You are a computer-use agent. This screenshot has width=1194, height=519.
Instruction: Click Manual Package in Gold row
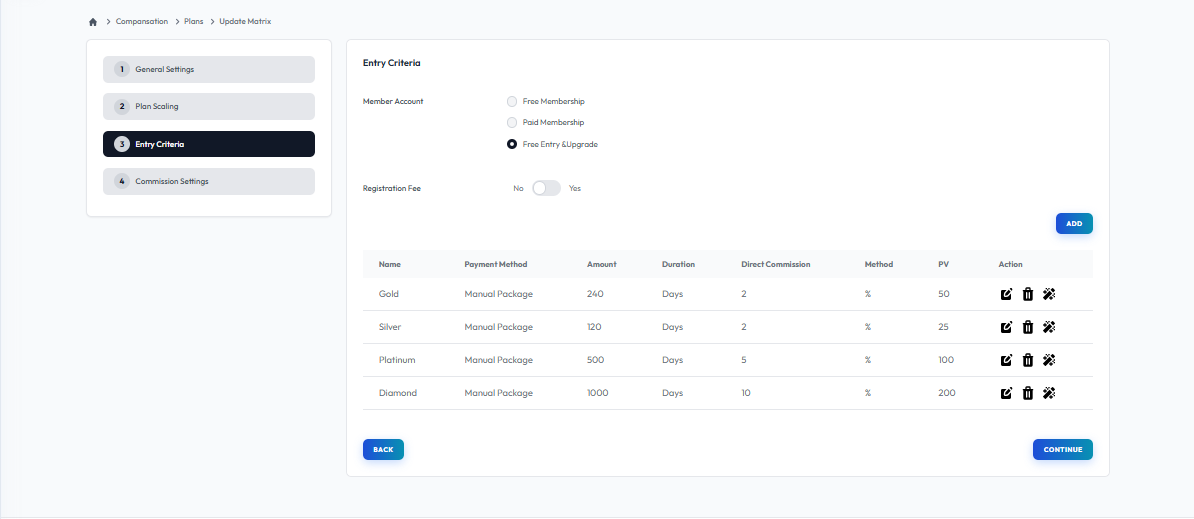[x=499, y=294]
